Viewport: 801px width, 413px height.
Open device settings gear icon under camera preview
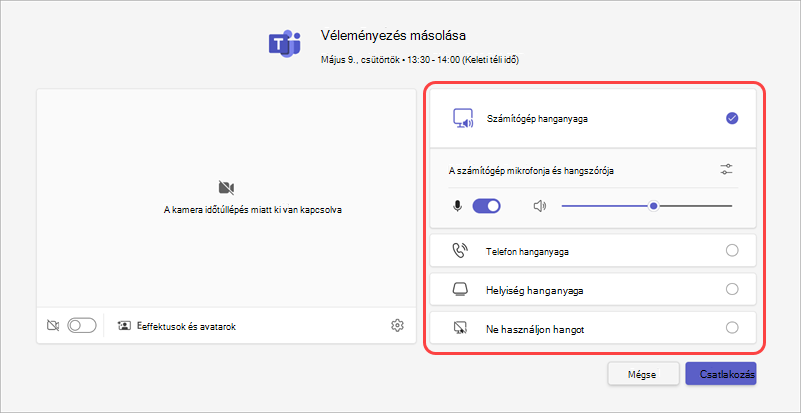click(x=397, y=325)
